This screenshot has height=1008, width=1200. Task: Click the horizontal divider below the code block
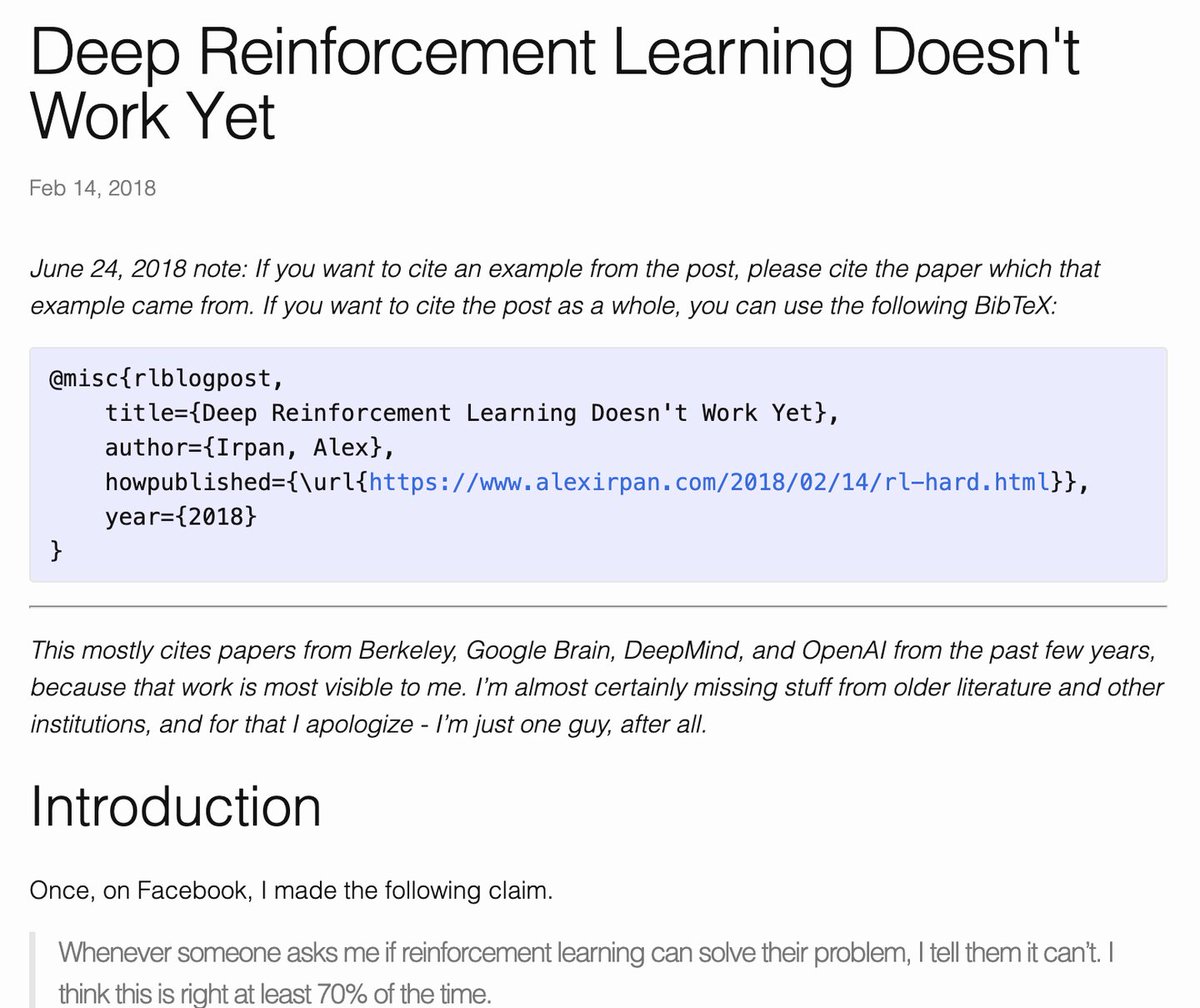tap(598, 606)
